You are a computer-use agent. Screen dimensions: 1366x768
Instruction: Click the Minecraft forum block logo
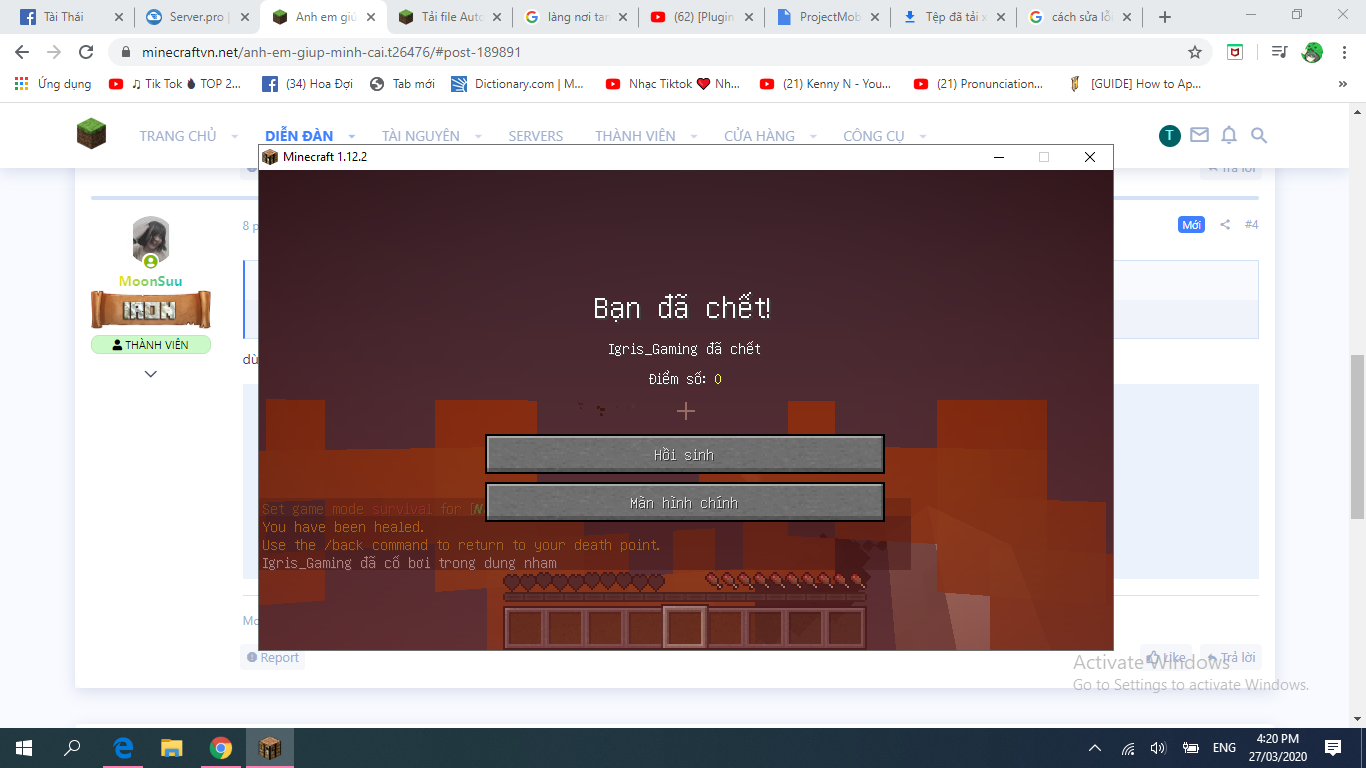91,134
